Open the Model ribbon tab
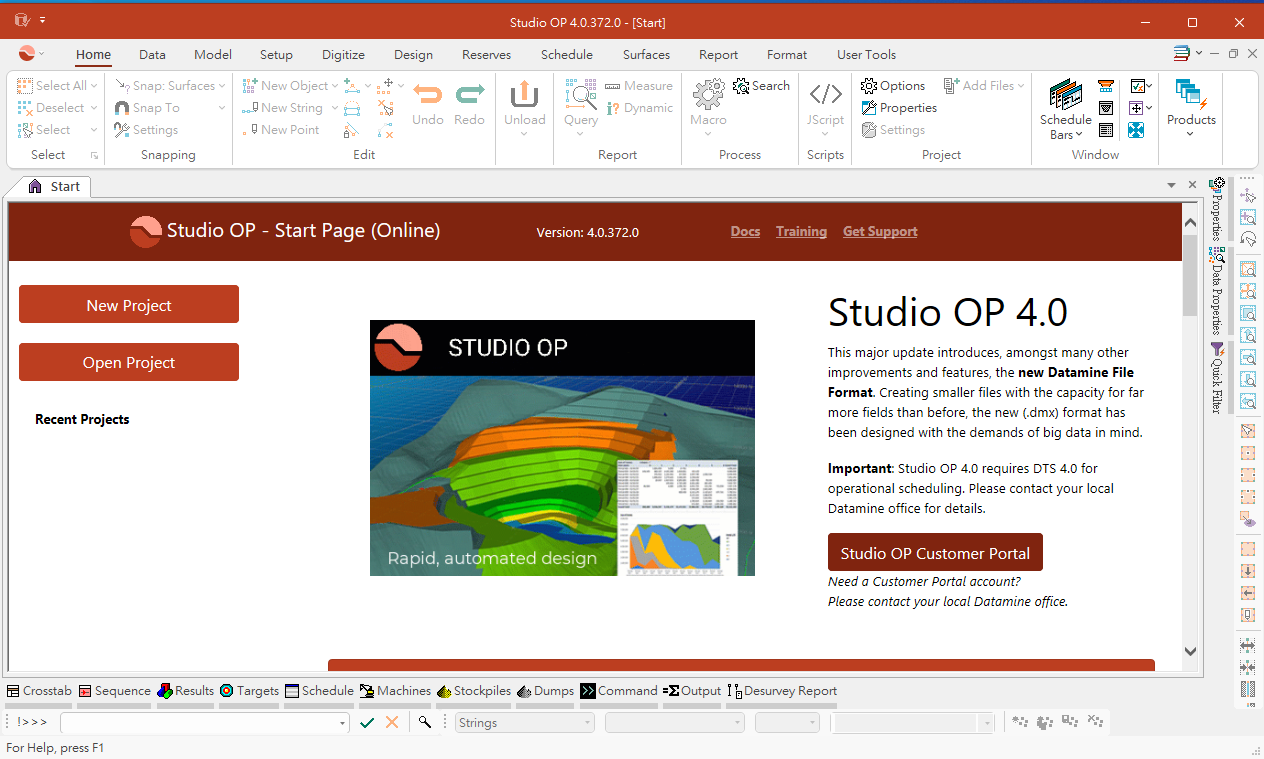 pyautogui.click(x=213, y=55)
